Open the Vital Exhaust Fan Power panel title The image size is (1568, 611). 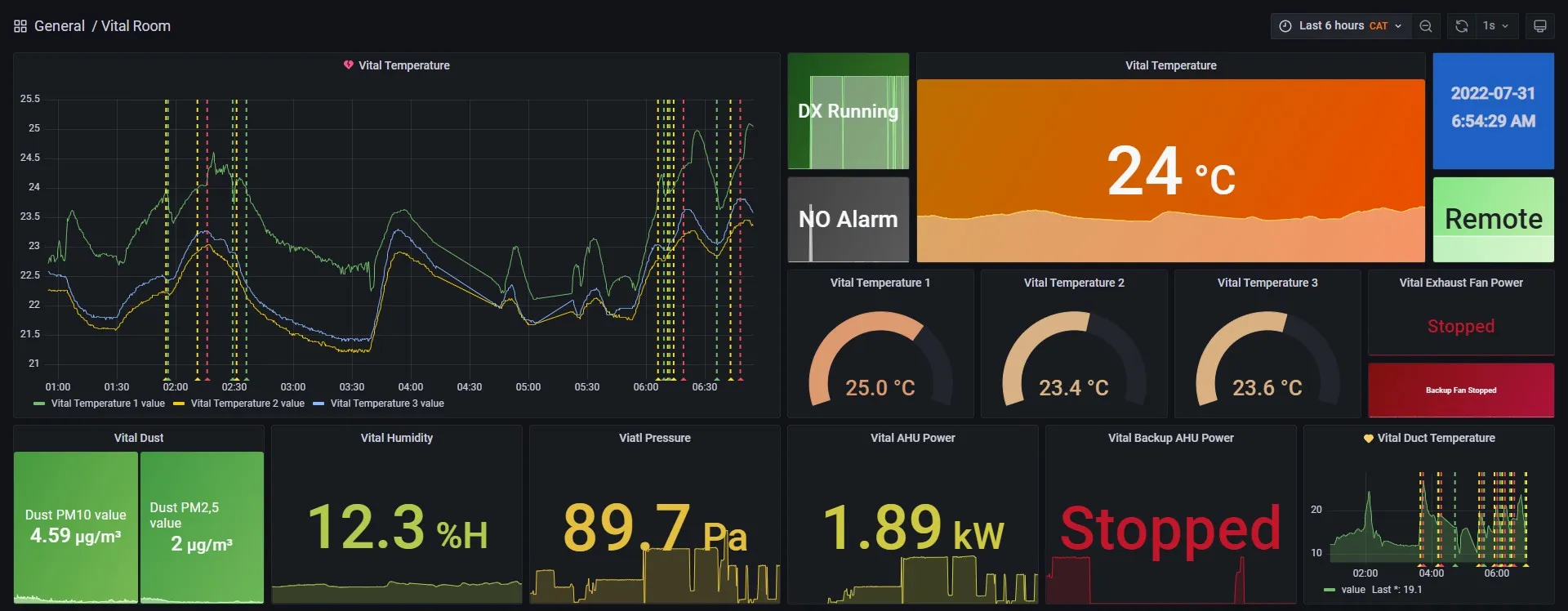pyautogui.click(x=1461, y=283)
